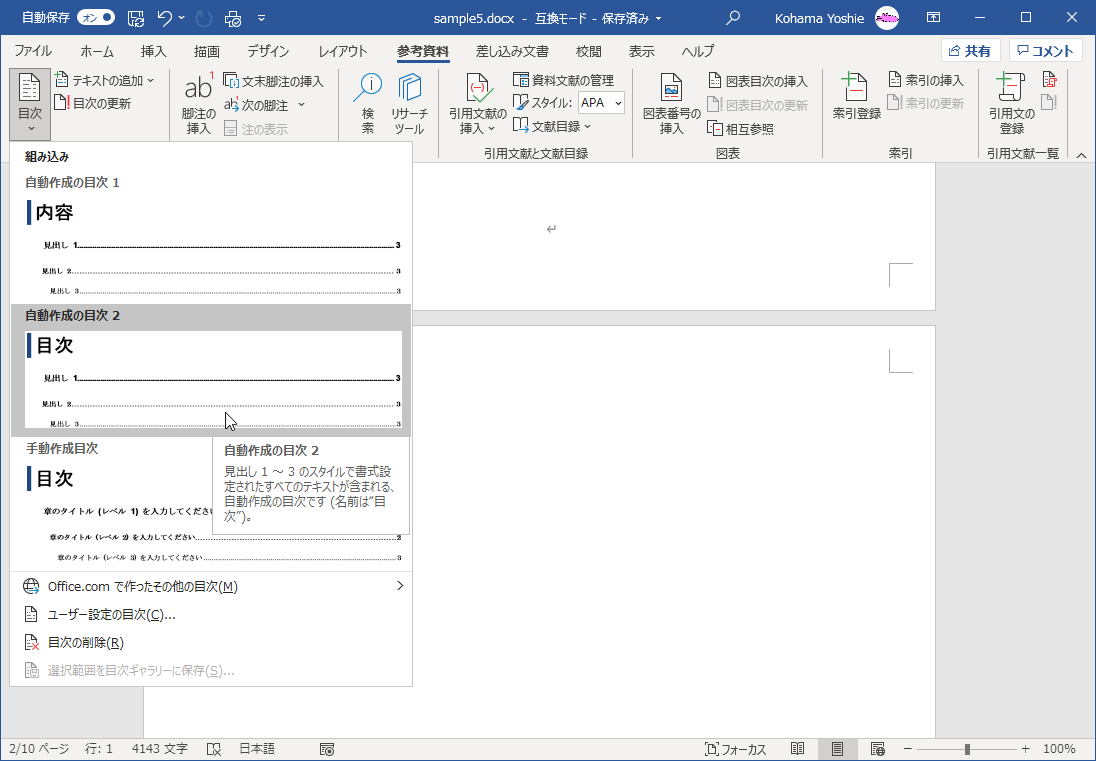
Task: Switch to Web layout view mode
Action: [876, 747]
